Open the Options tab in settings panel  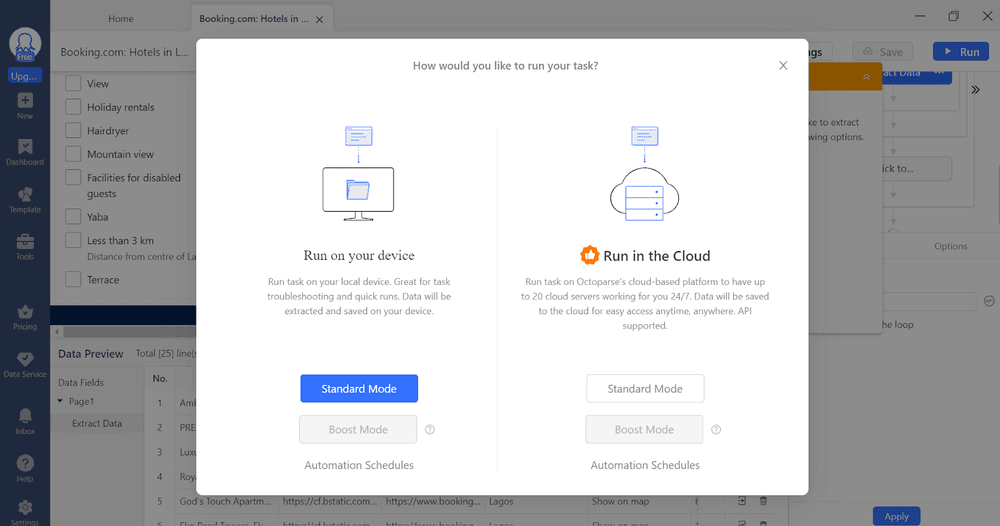950,246
